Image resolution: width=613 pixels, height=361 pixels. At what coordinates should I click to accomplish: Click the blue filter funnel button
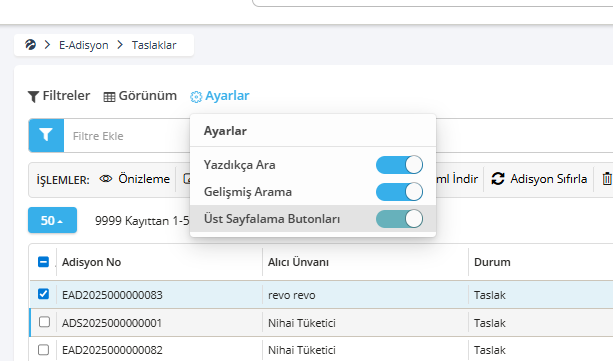click(46, 135)
